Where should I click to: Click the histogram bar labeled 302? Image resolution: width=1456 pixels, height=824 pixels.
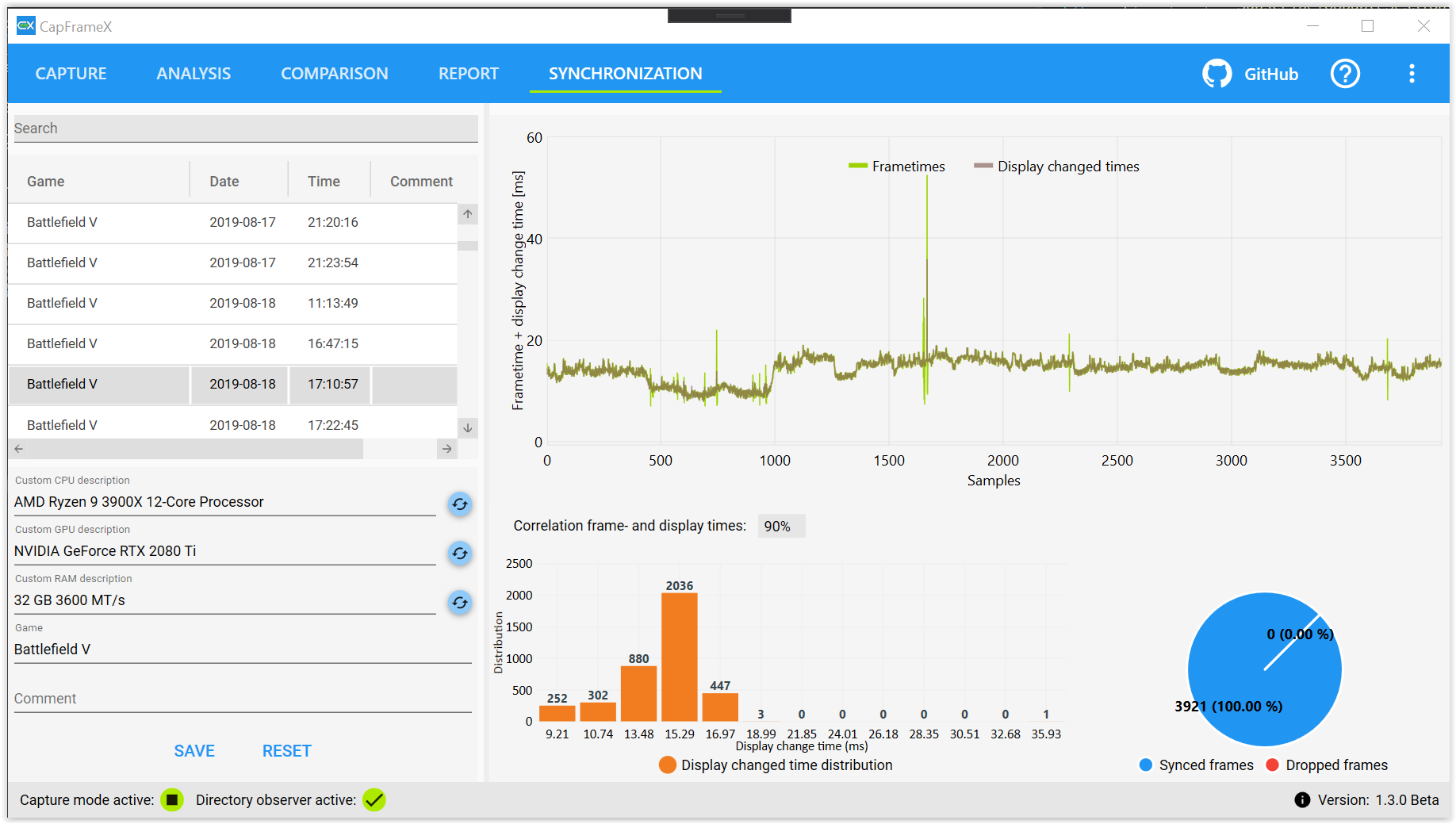click(x=598, y=711)
